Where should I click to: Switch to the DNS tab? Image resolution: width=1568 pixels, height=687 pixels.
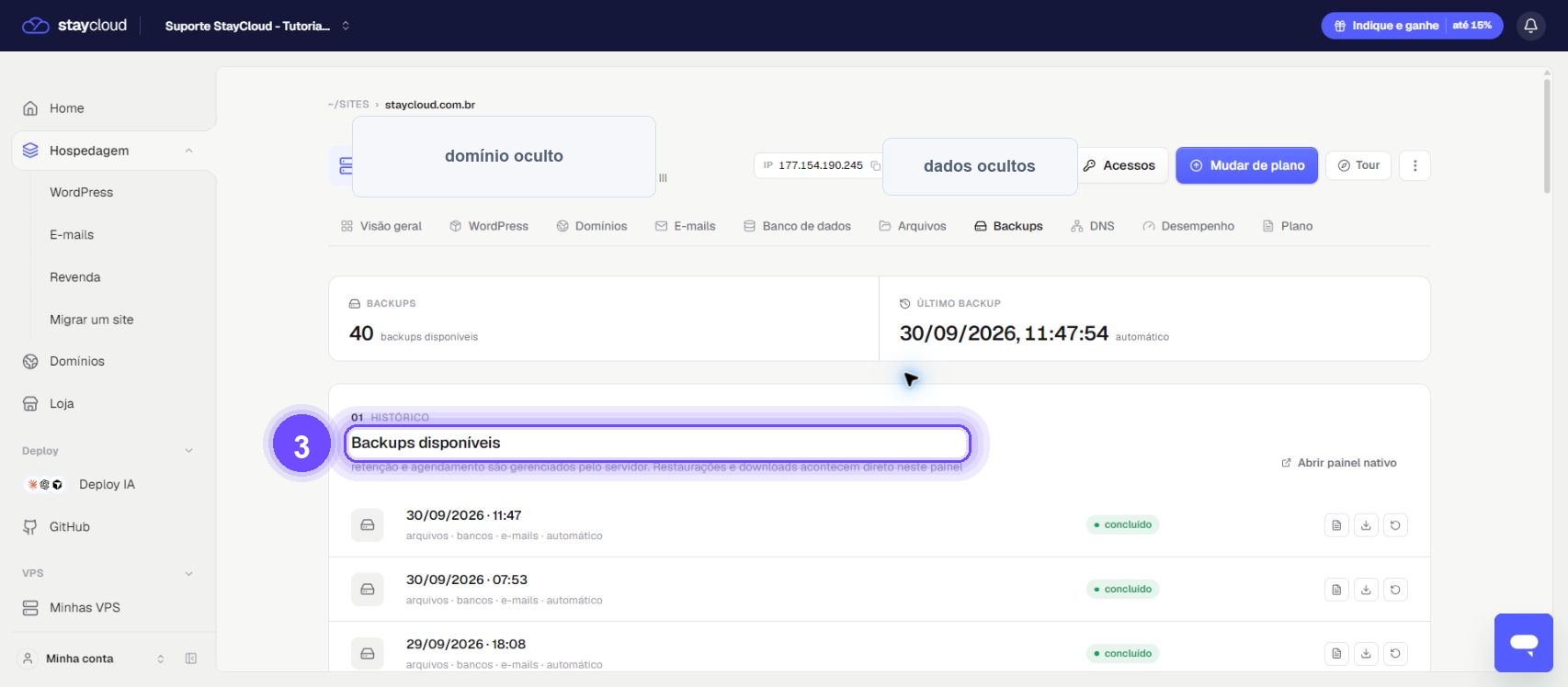click(x=1092, y=226)
